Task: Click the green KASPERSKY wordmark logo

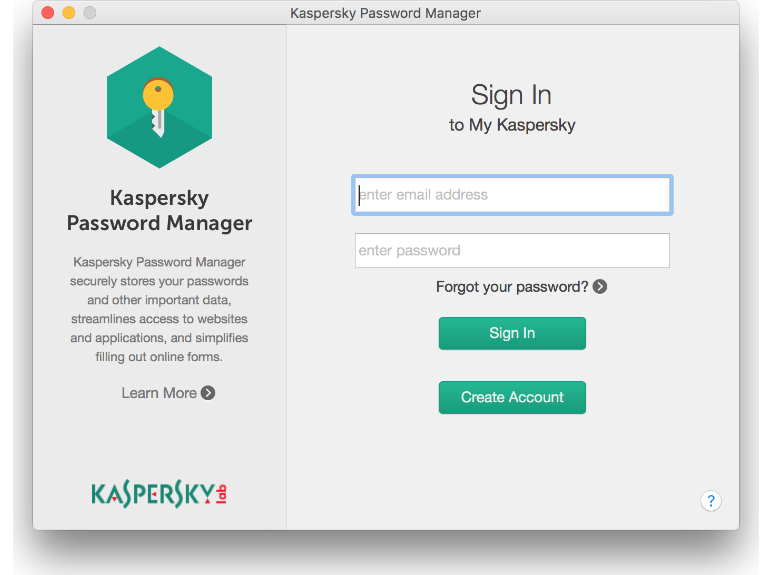Action: [152, 494]
